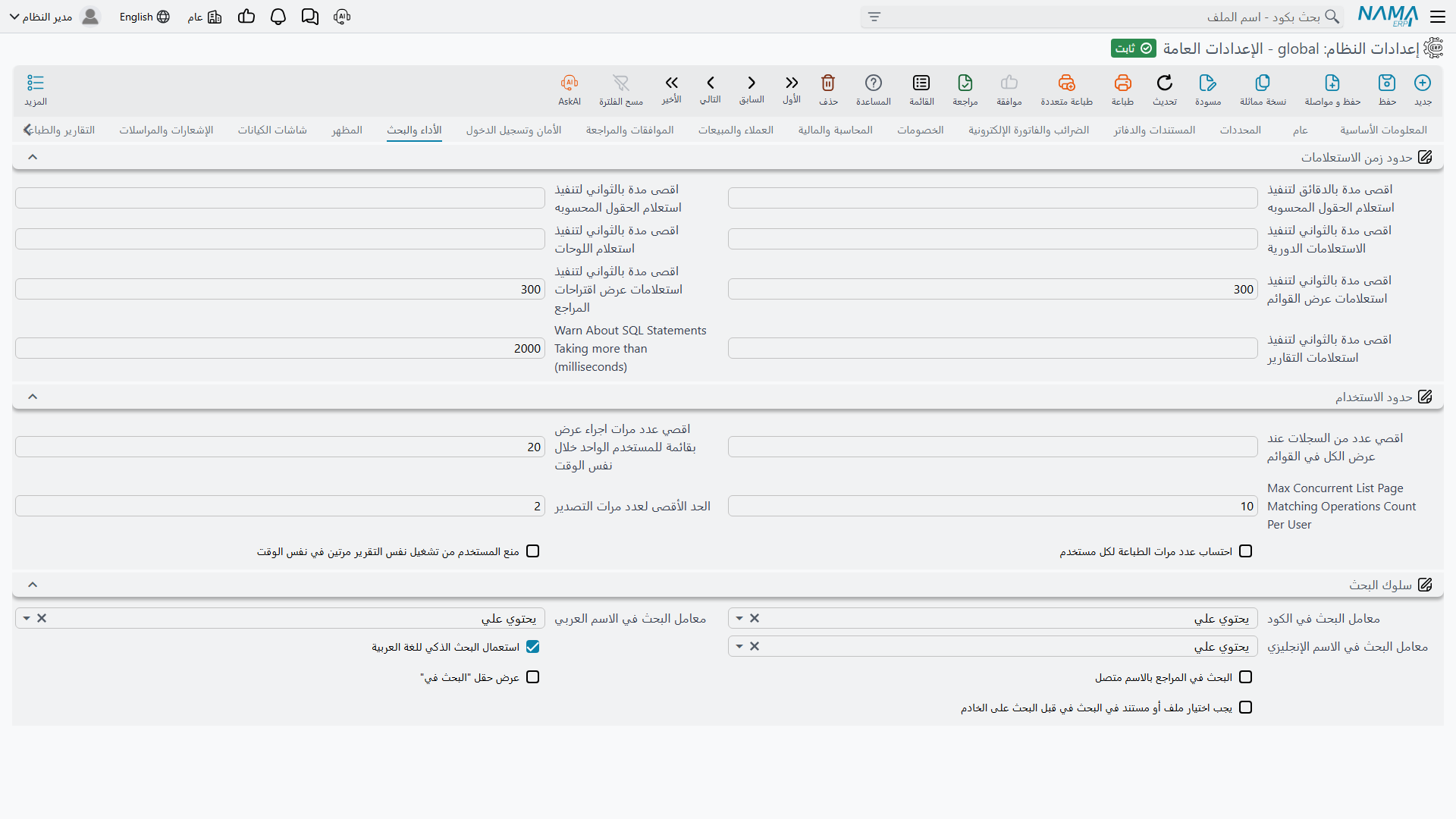Switch to المحددات tab

point(1240,130)
